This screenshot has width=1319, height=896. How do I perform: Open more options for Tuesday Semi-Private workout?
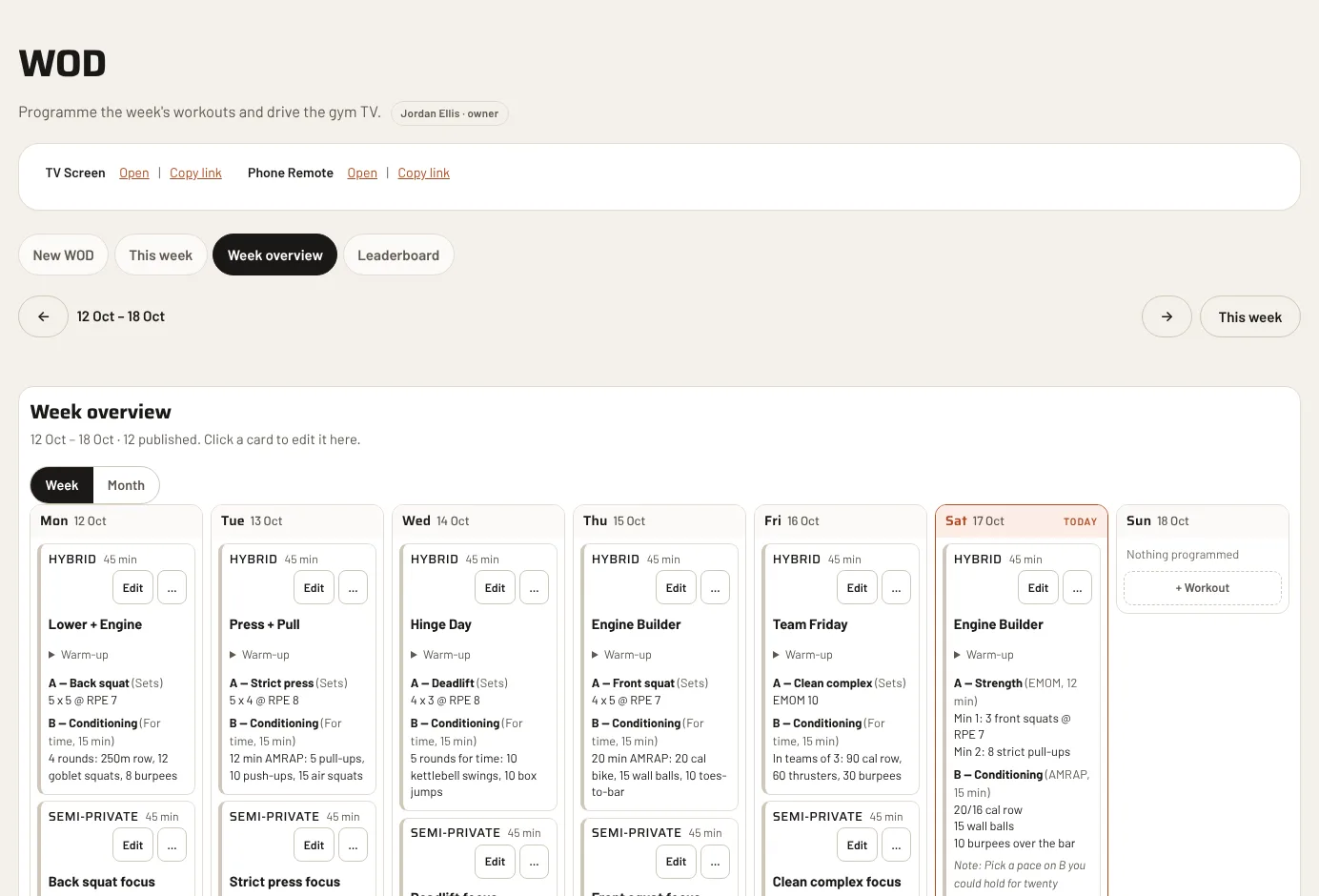point(353,845)
